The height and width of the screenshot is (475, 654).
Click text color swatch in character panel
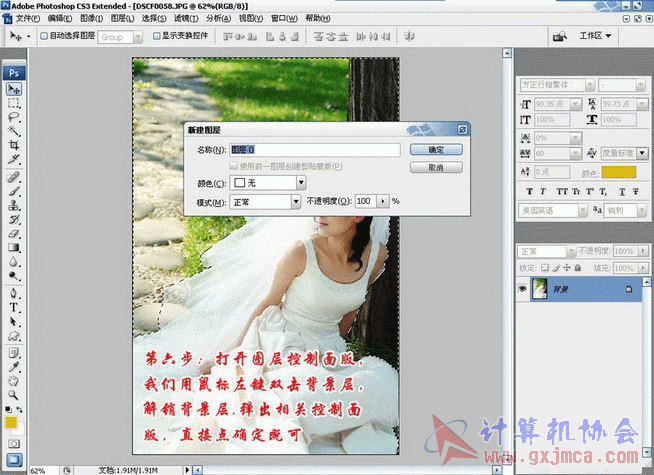tap(619, 172)
